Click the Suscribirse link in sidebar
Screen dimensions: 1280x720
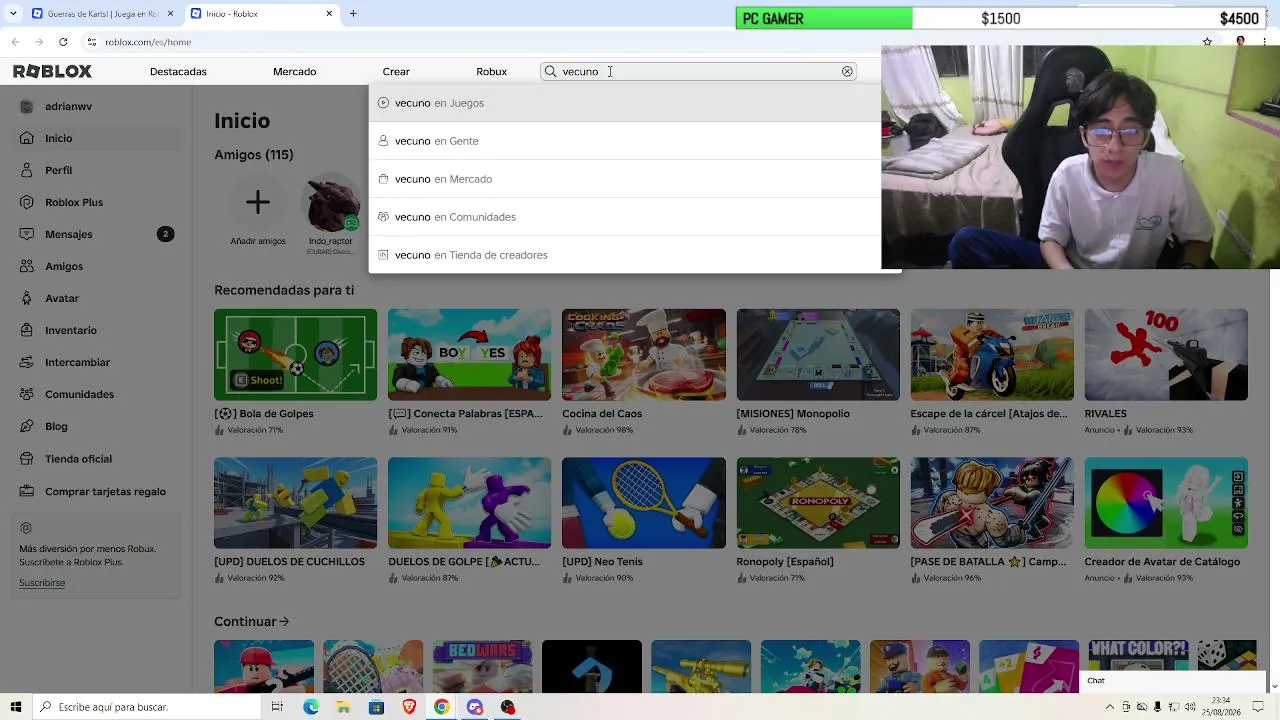click(42, 583)
